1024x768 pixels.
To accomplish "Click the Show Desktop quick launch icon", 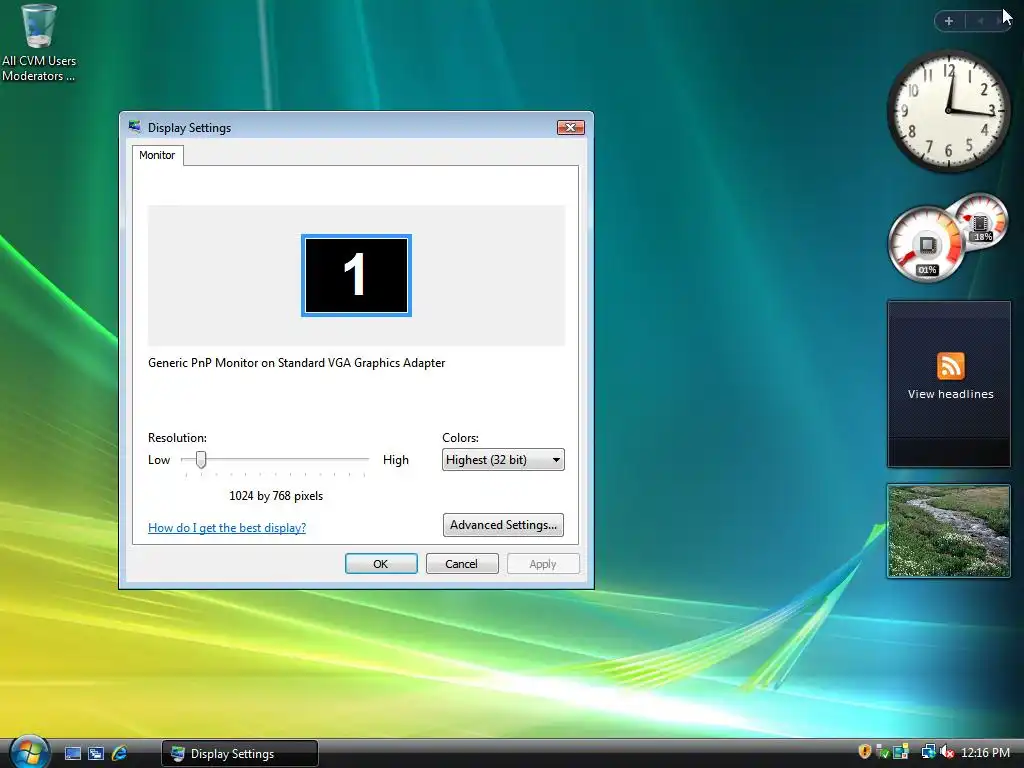I will pos(73,754).
